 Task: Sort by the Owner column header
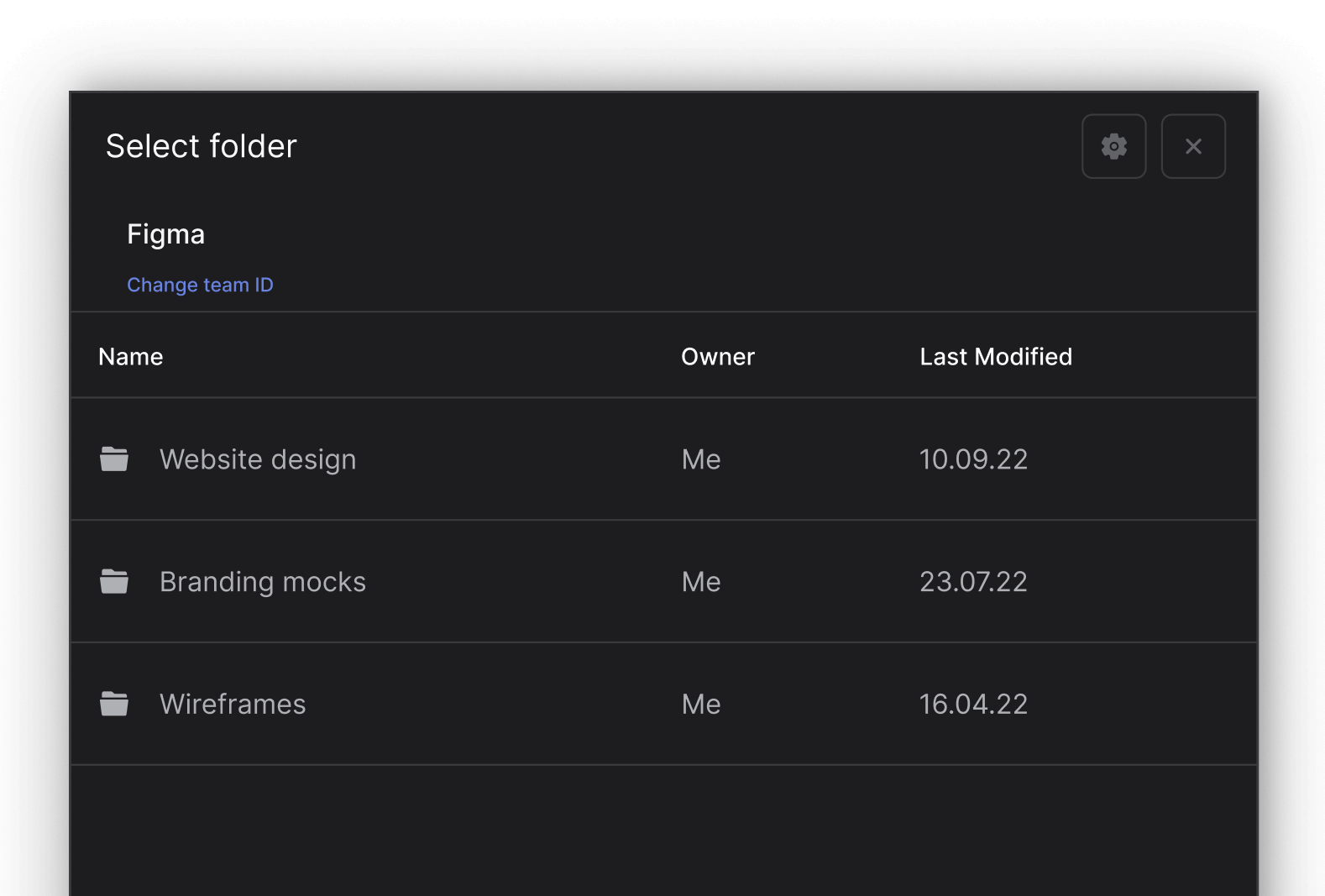(717, 356)
